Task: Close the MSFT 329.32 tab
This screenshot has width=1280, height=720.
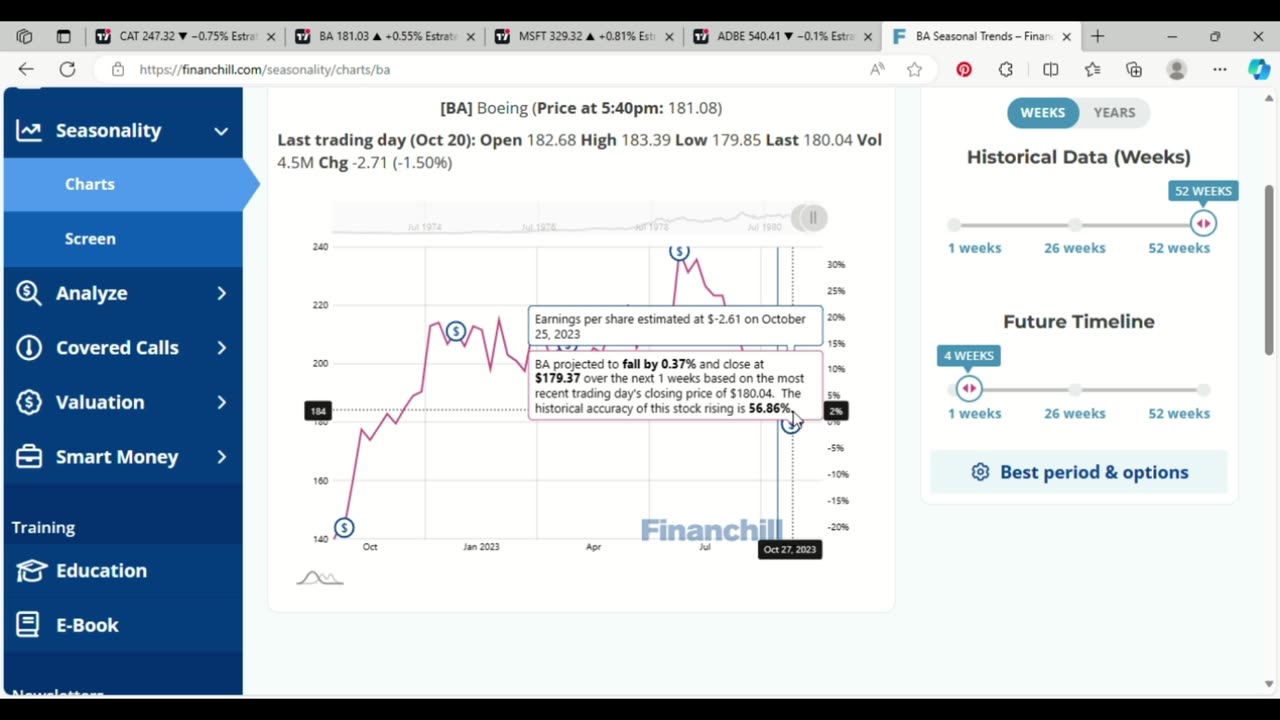Action: tap(670, 36)
